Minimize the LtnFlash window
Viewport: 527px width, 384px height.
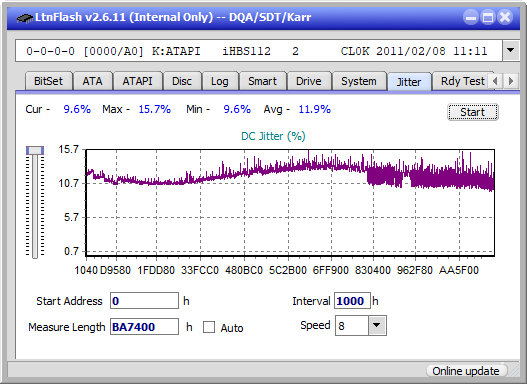point(471,17)
